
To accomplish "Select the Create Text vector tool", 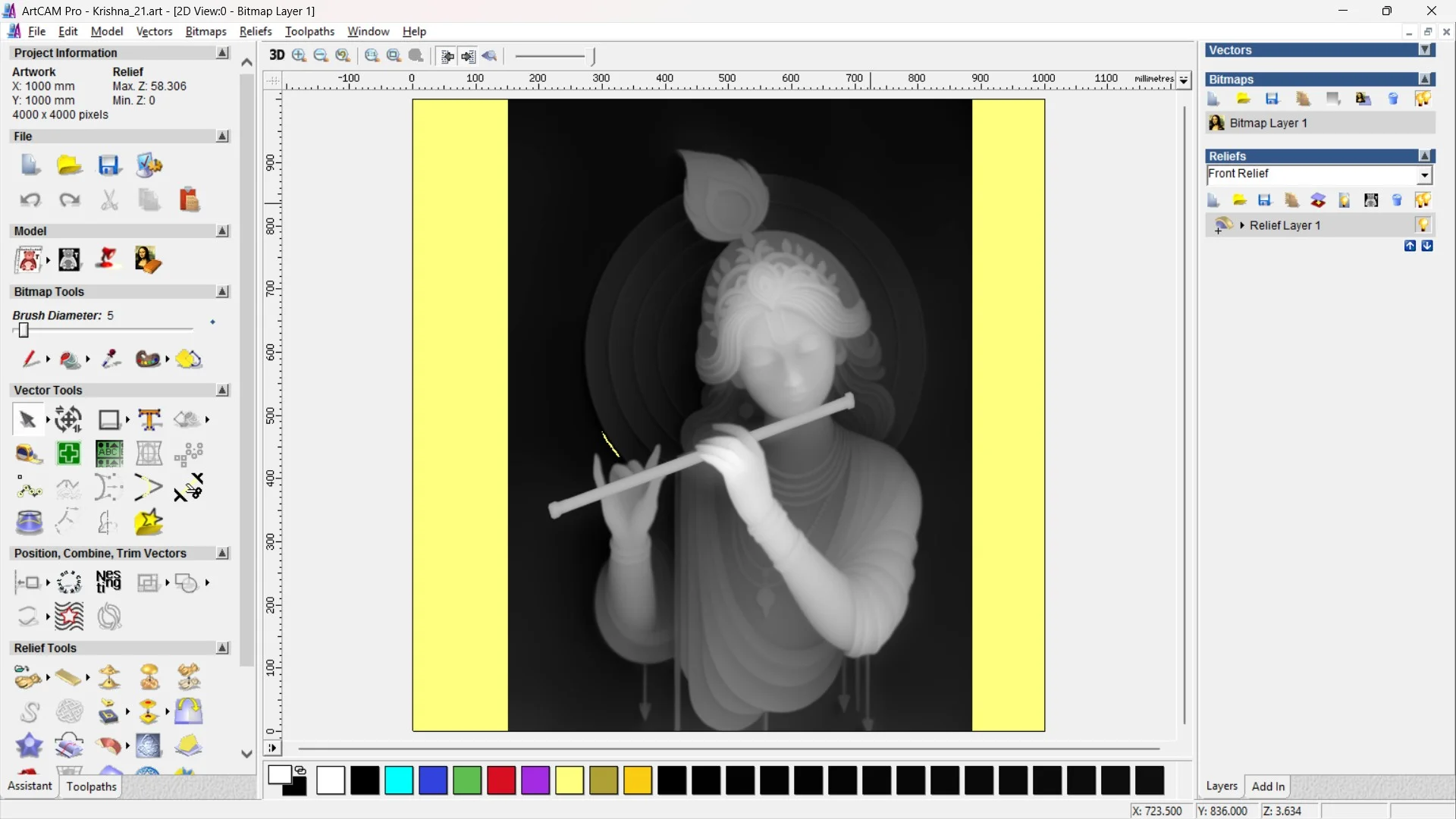I will tap(149, 419).
